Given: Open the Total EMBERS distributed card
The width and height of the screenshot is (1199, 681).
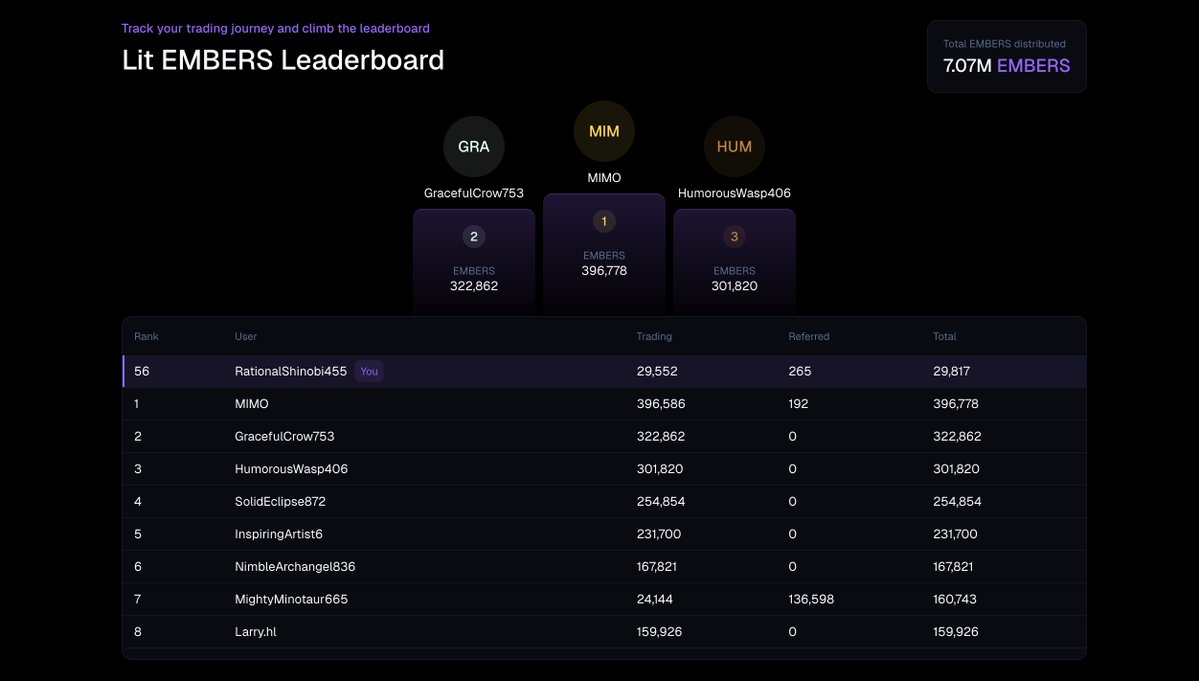Looking at the screenshot, I should (x=1006, y=57).
